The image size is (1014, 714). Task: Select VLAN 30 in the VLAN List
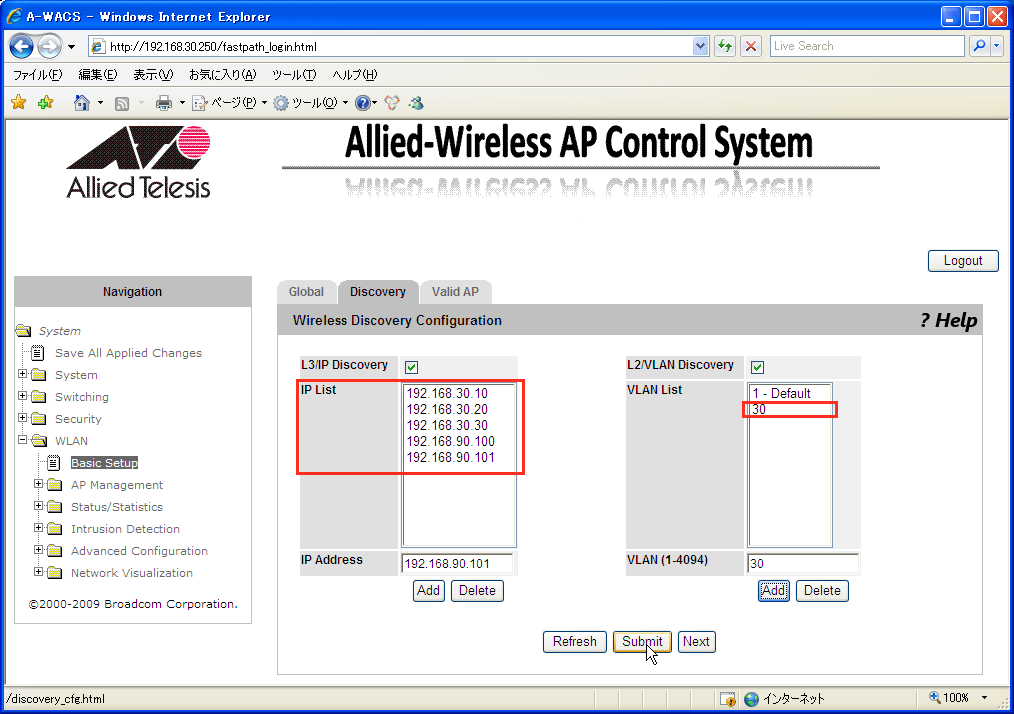click(759, 409)
